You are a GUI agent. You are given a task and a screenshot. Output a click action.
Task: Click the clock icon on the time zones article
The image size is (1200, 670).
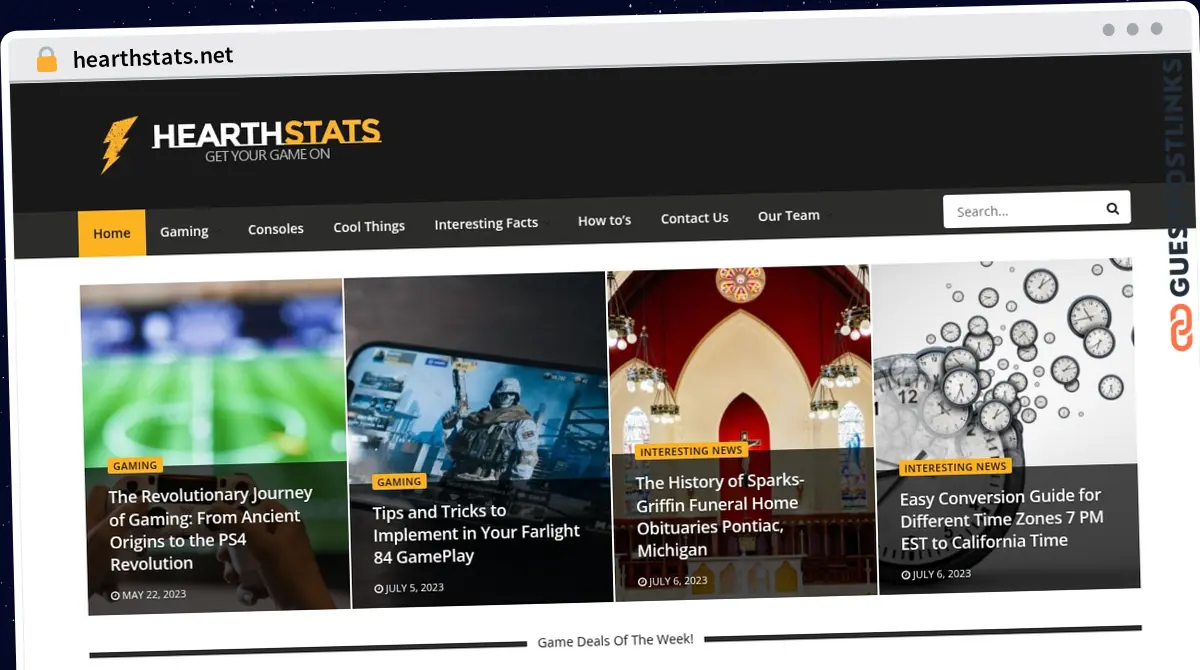point(905,573)
